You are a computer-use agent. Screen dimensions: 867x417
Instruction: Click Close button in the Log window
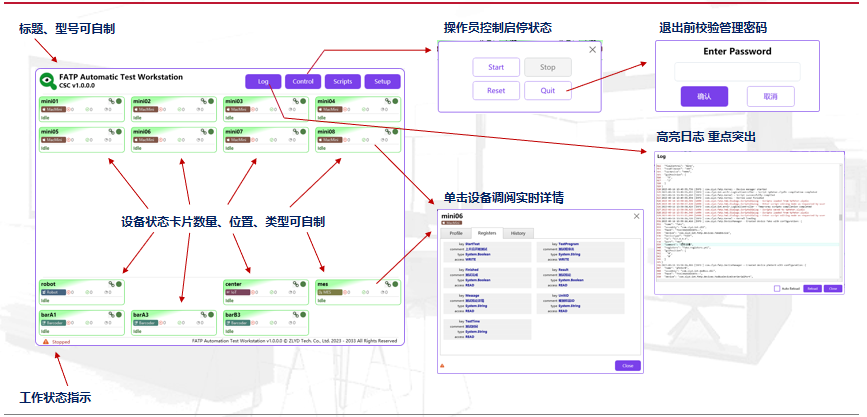click(x=831, y=289)
